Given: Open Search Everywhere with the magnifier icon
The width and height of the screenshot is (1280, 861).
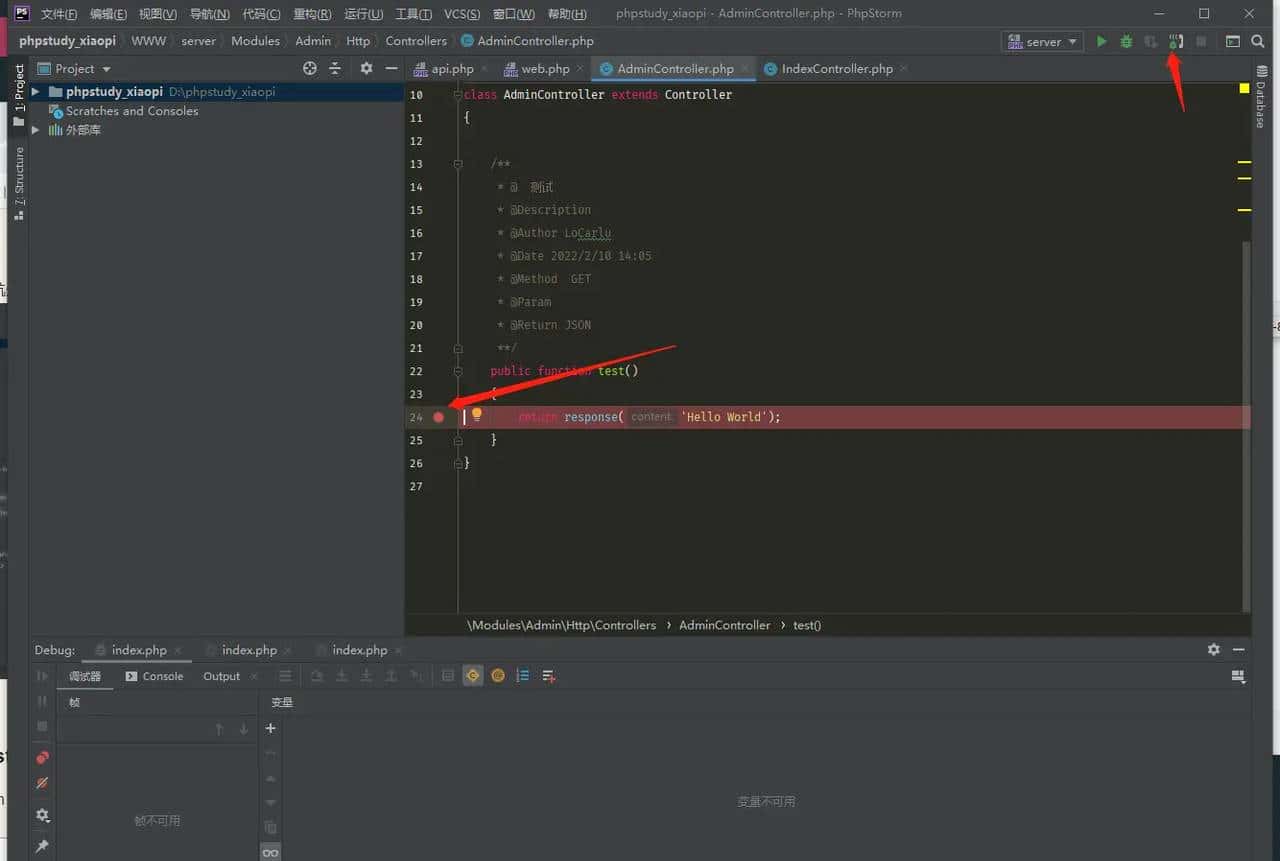Looking at the screenshot, I should tap(1258, 41).
